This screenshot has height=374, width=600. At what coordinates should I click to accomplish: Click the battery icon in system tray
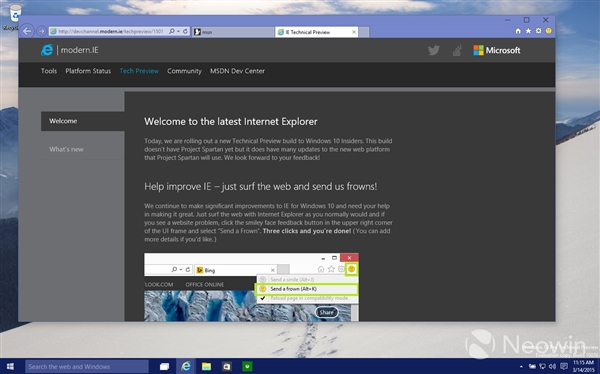coord(532,366)
